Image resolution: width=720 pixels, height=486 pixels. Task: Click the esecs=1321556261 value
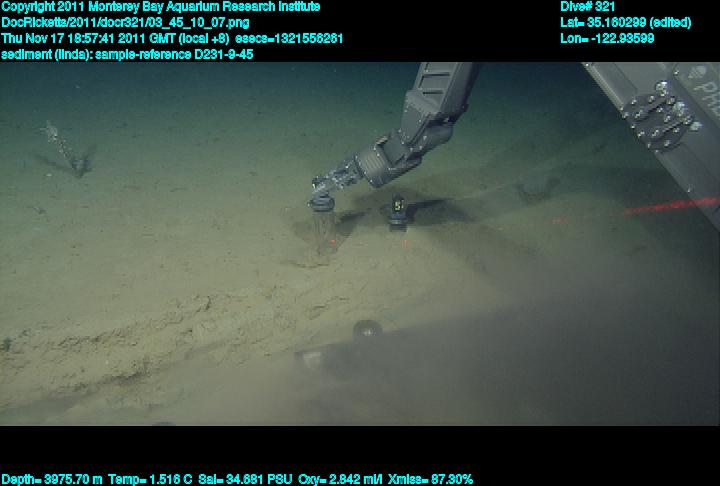tap(289, 38)
